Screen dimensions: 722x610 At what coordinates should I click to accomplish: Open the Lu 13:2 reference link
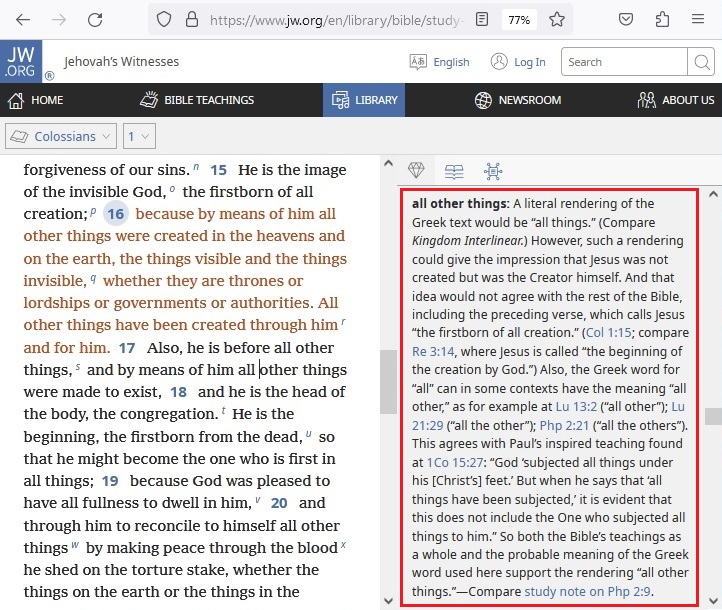[576, 407]
